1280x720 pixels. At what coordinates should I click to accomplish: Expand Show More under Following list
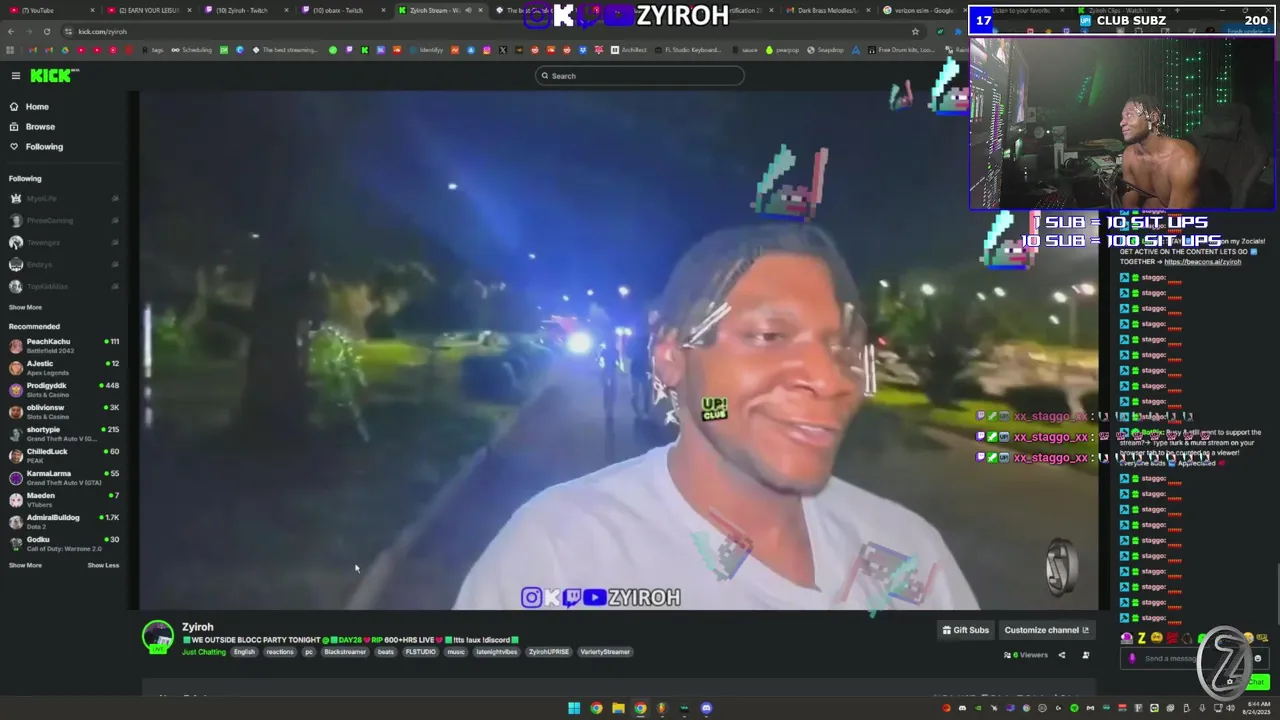(x=25, y=307)
